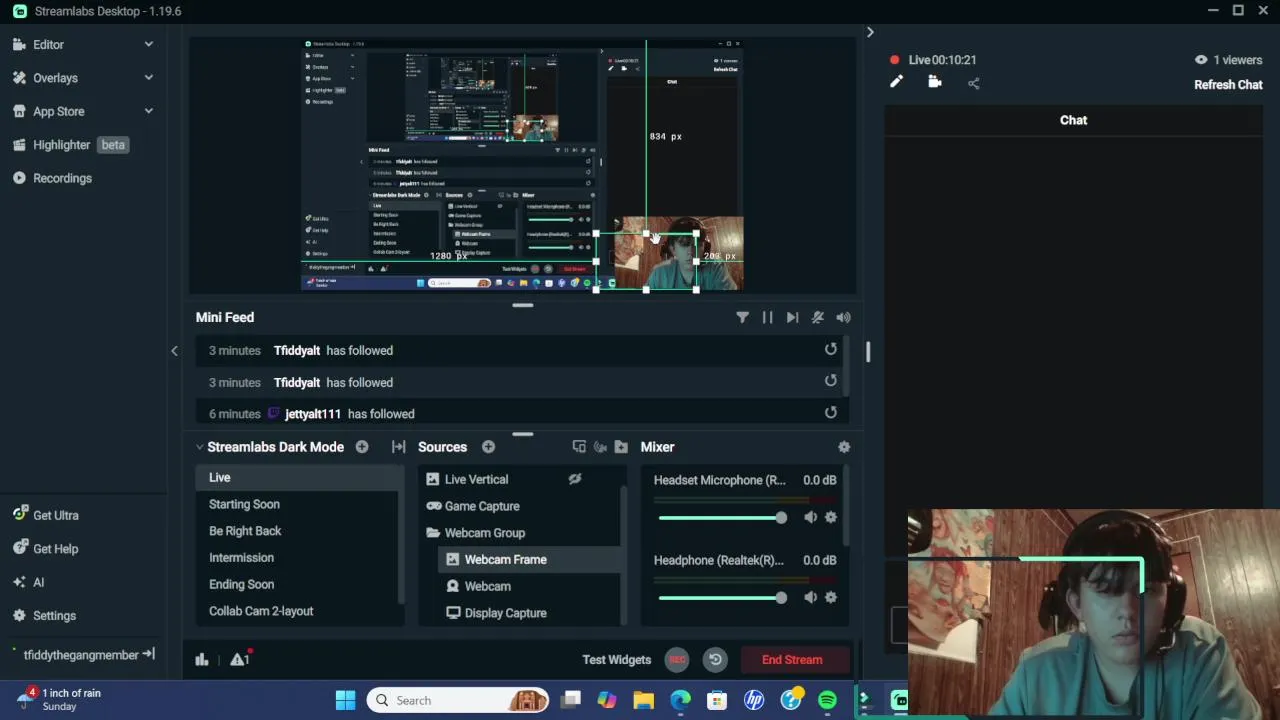Edit stream info with the pencil icon
The image size is (1280, 720).
(x=896, y=83)
